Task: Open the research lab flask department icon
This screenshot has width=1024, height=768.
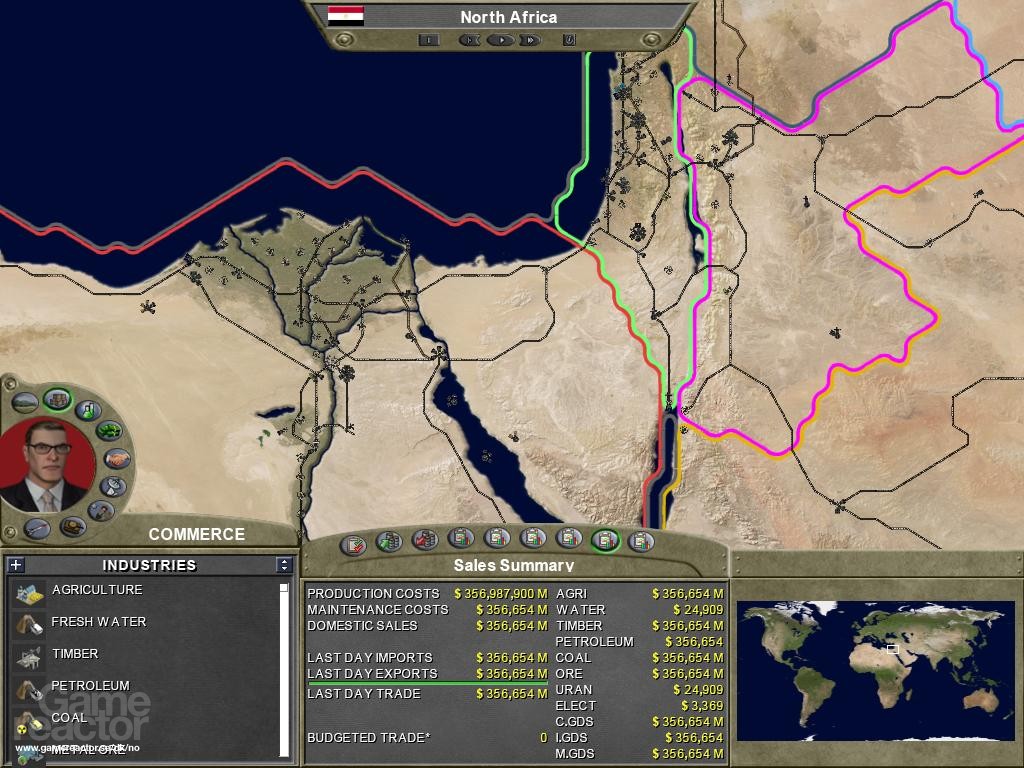Action: [90, 409]
